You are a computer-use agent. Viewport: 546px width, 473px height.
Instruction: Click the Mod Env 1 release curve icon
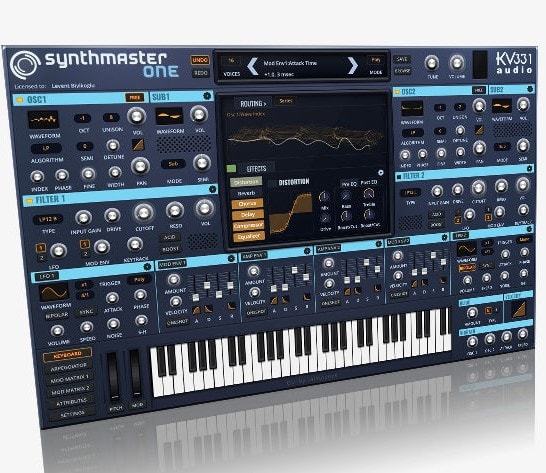(231, 306)
